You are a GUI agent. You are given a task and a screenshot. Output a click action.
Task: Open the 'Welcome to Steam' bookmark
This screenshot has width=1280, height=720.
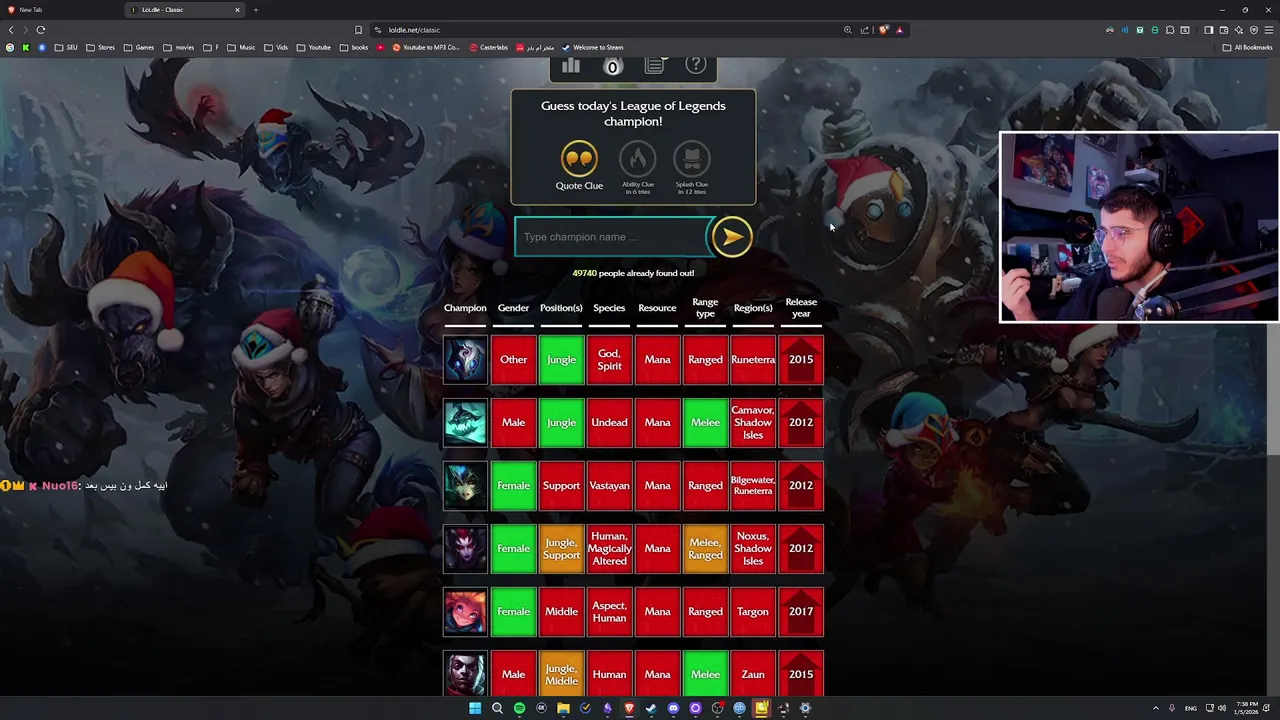pos(592,47)
